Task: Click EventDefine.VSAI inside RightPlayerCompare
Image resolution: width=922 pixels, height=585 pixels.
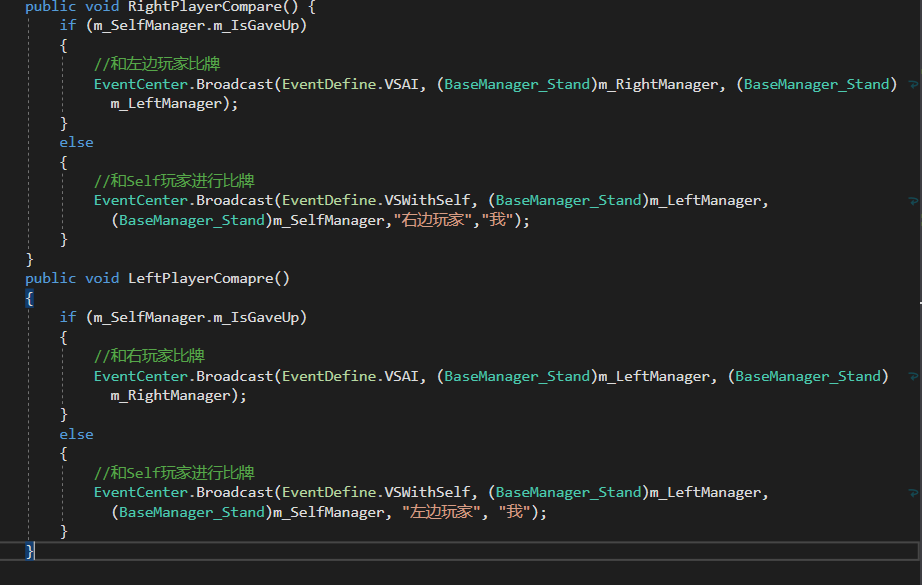Action: 350,84
